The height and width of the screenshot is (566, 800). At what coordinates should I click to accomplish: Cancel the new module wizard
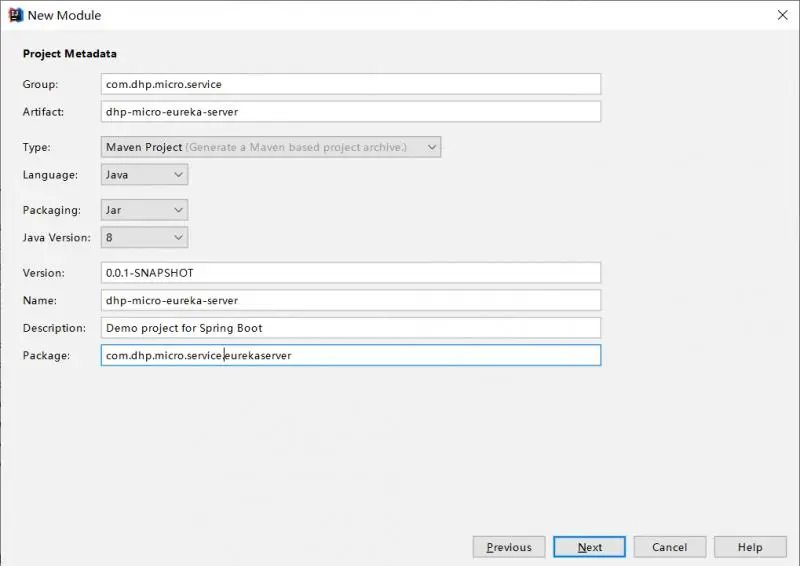tap(669, 547)
